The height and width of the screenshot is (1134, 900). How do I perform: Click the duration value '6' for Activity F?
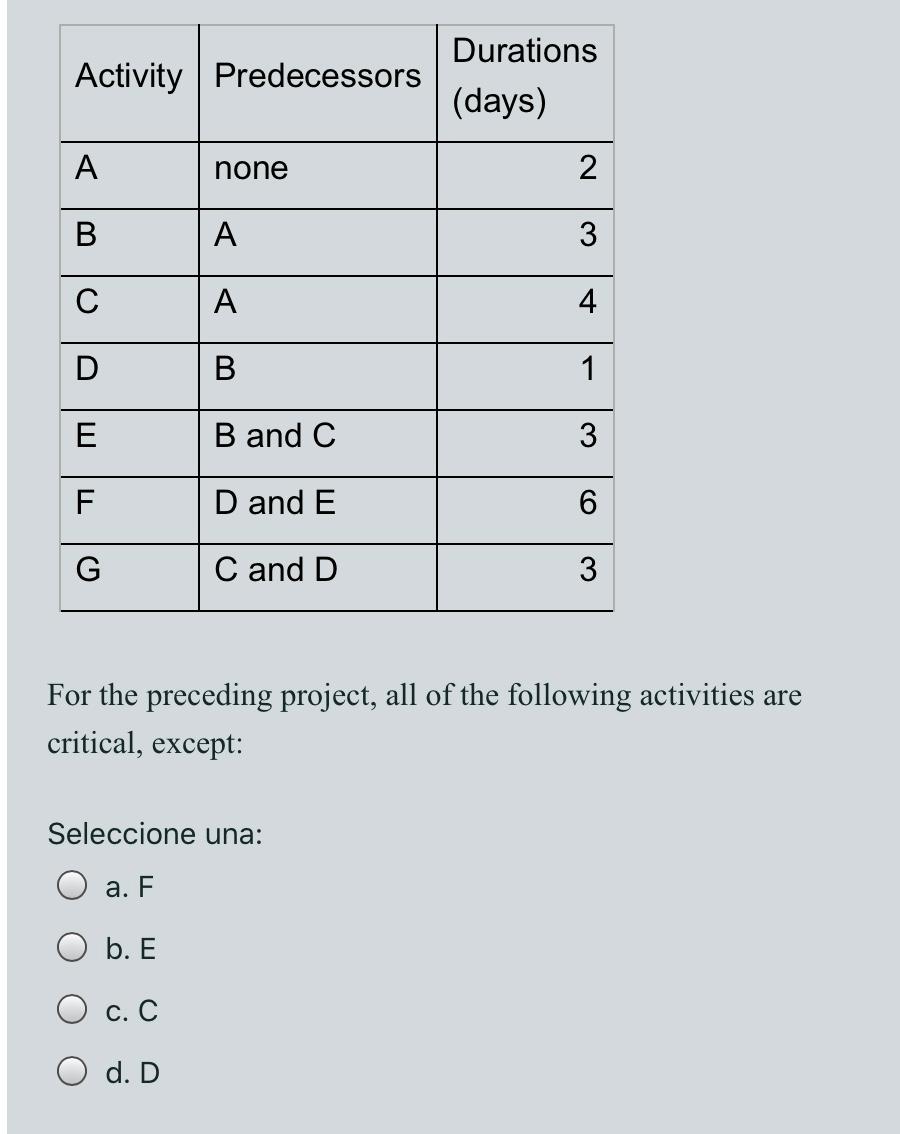589,503
